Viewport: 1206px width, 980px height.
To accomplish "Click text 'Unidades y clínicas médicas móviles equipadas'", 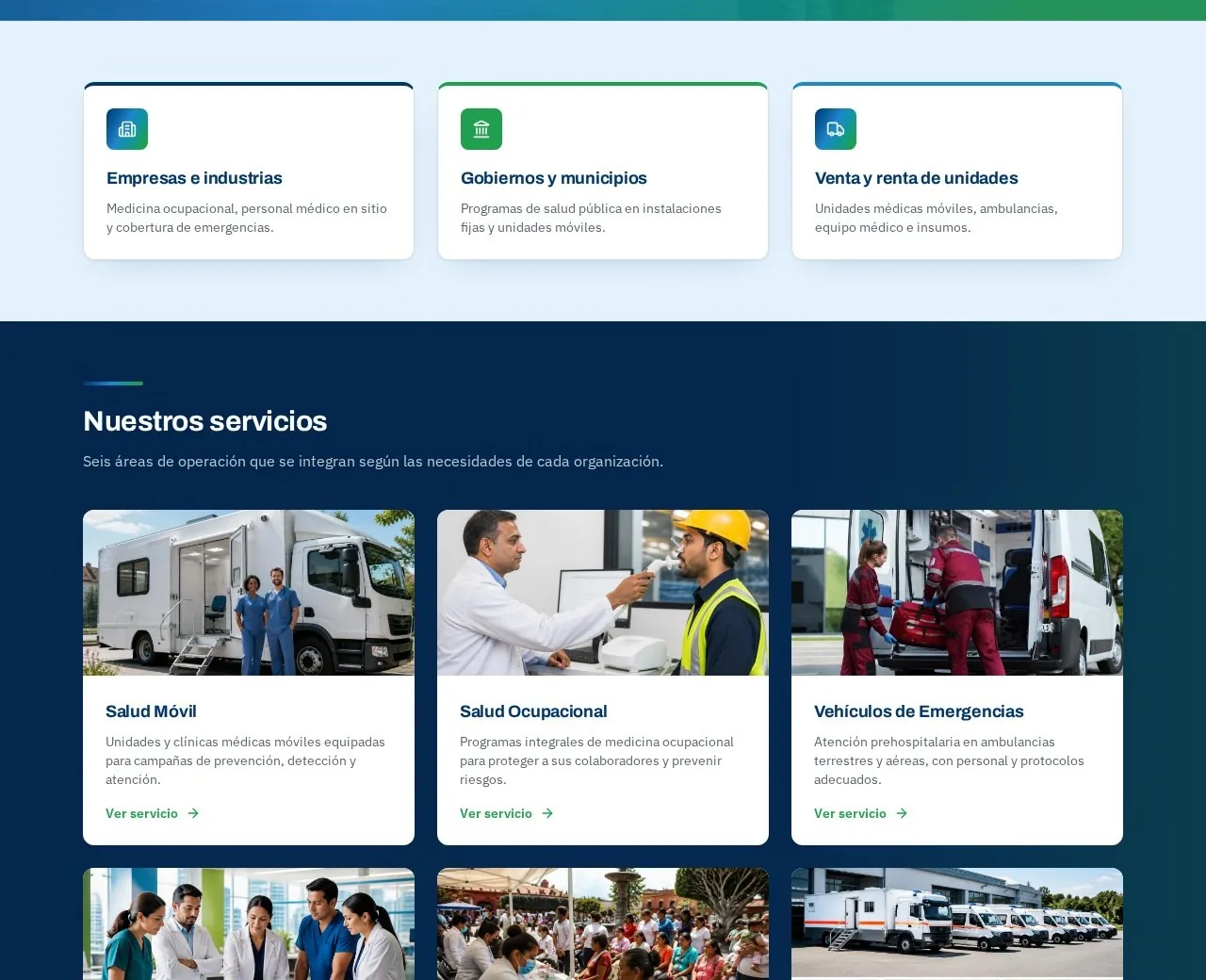I will 245,742.
